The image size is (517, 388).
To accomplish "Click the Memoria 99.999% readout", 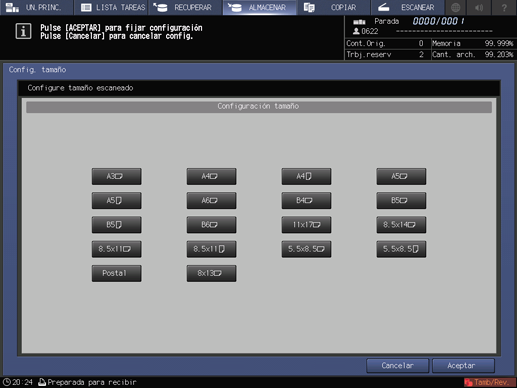I will point(473,44).
